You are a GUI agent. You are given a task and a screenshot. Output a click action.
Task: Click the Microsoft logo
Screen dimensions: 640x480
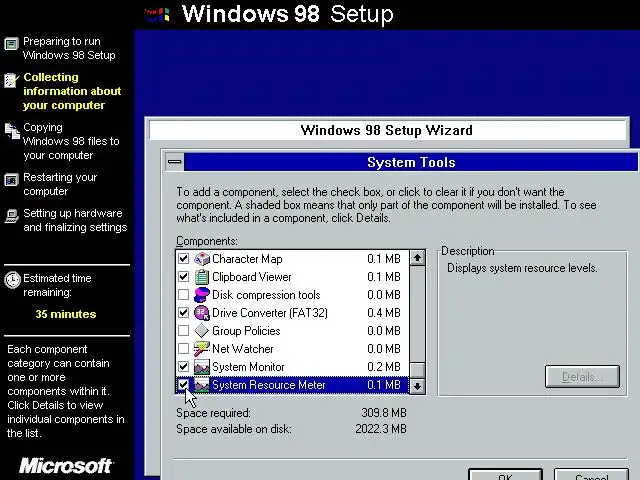(x=66, y=466)
